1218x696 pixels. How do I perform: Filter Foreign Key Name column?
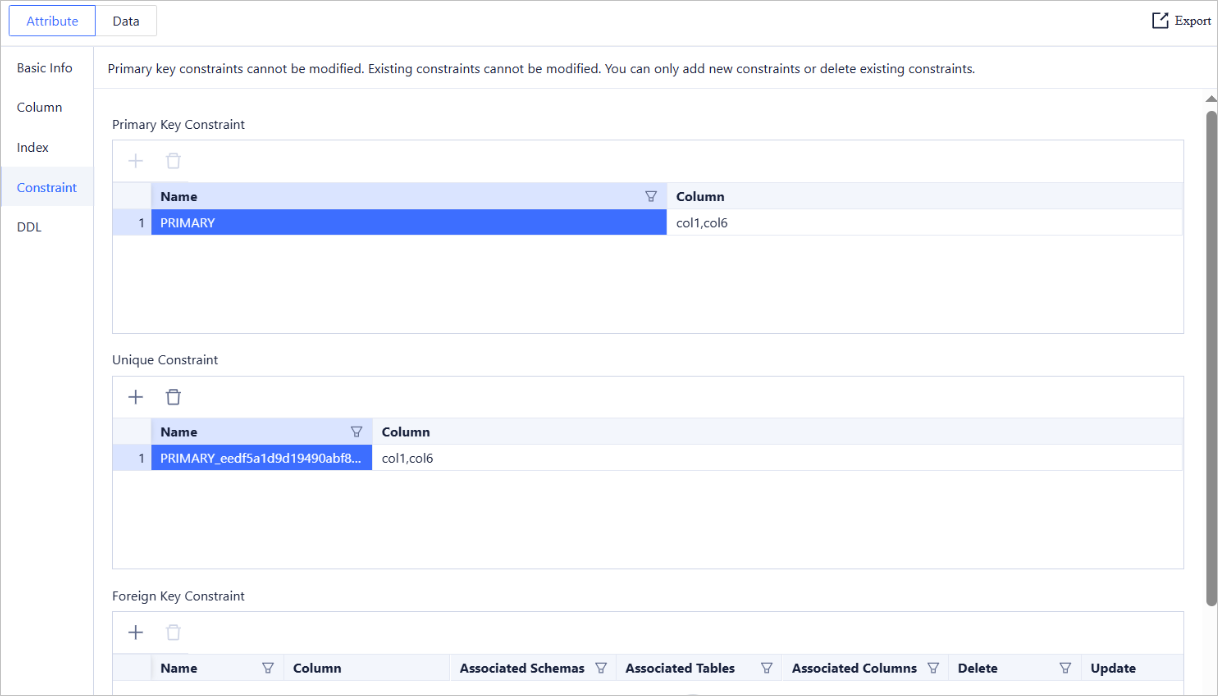click(x=268, y=668)
